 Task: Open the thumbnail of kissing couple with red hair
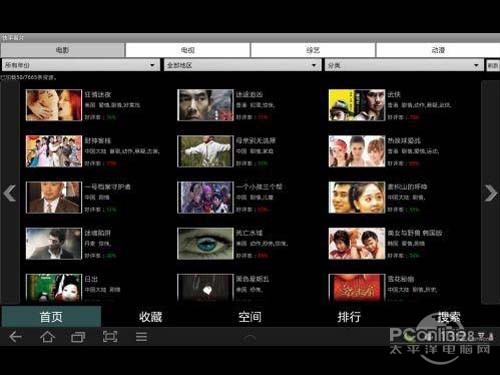[54, 105]
